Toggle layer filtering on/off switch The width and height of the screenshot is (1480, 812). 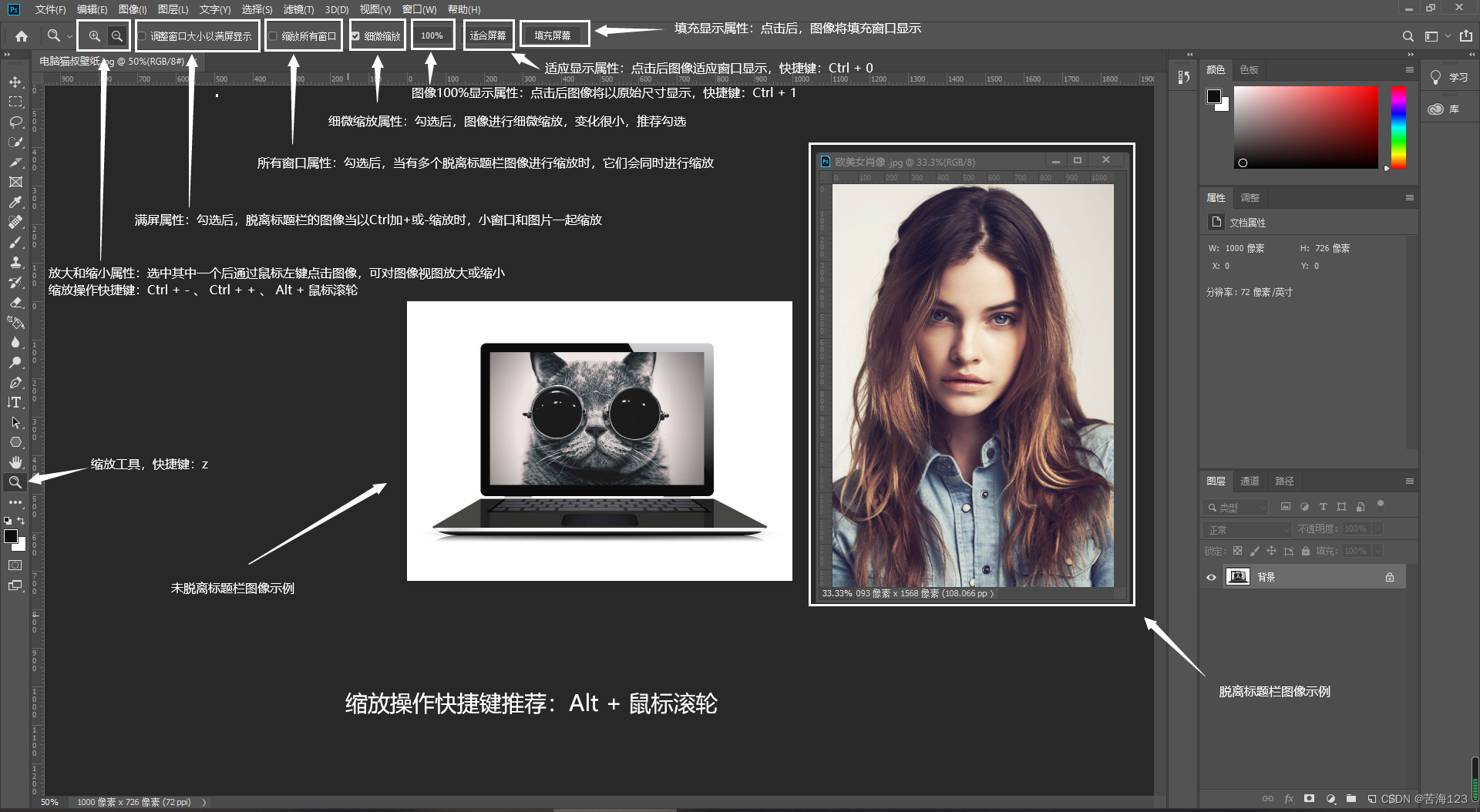[1381, 505]
